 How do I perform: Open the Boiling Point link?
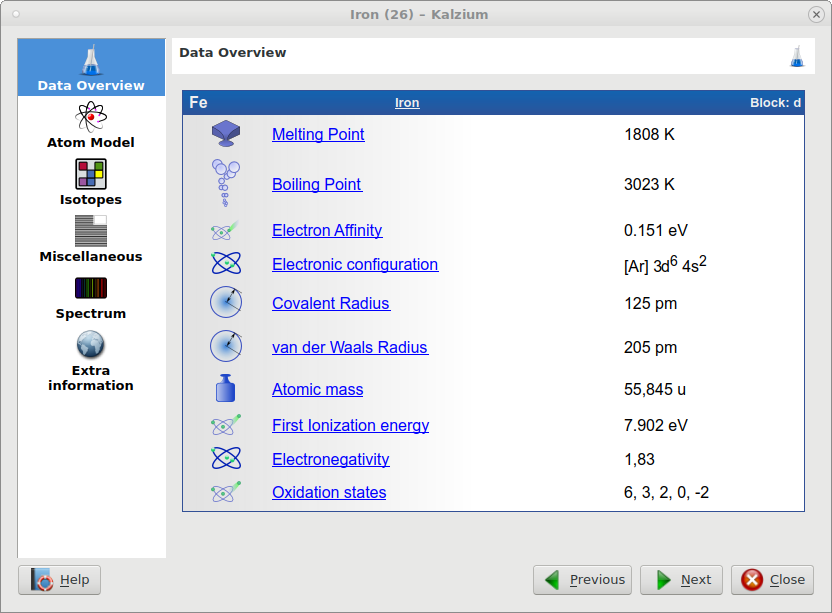tap(317, 184)
